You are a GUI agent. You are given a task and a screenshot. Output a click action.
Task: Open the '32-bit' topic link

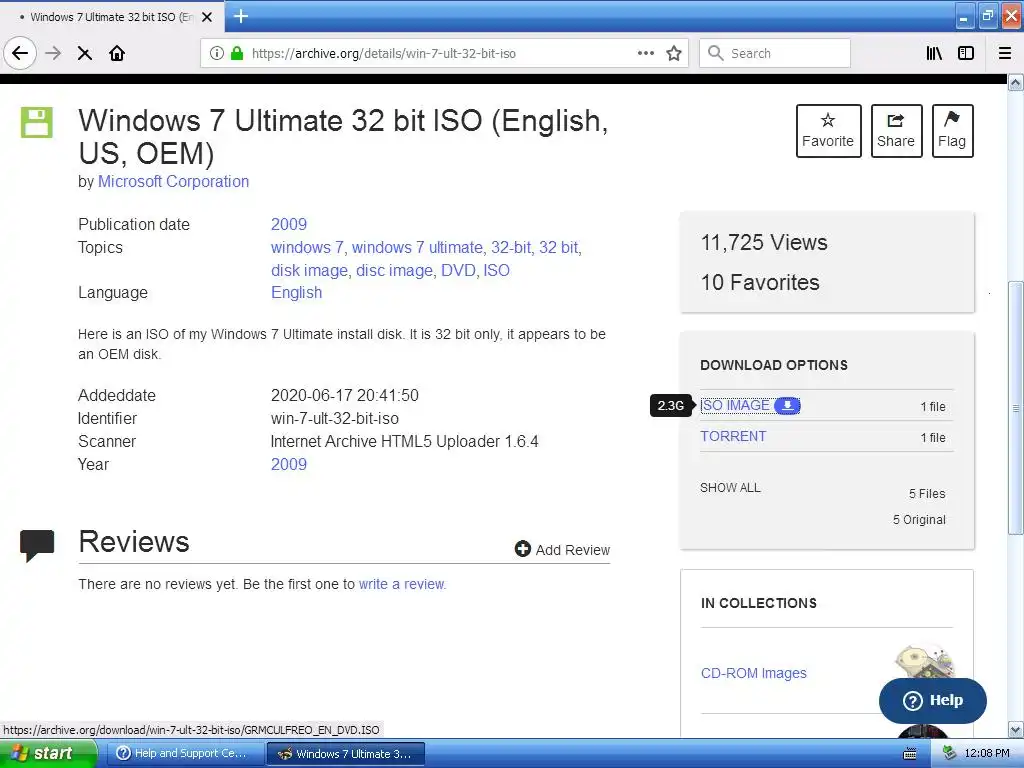511,248
